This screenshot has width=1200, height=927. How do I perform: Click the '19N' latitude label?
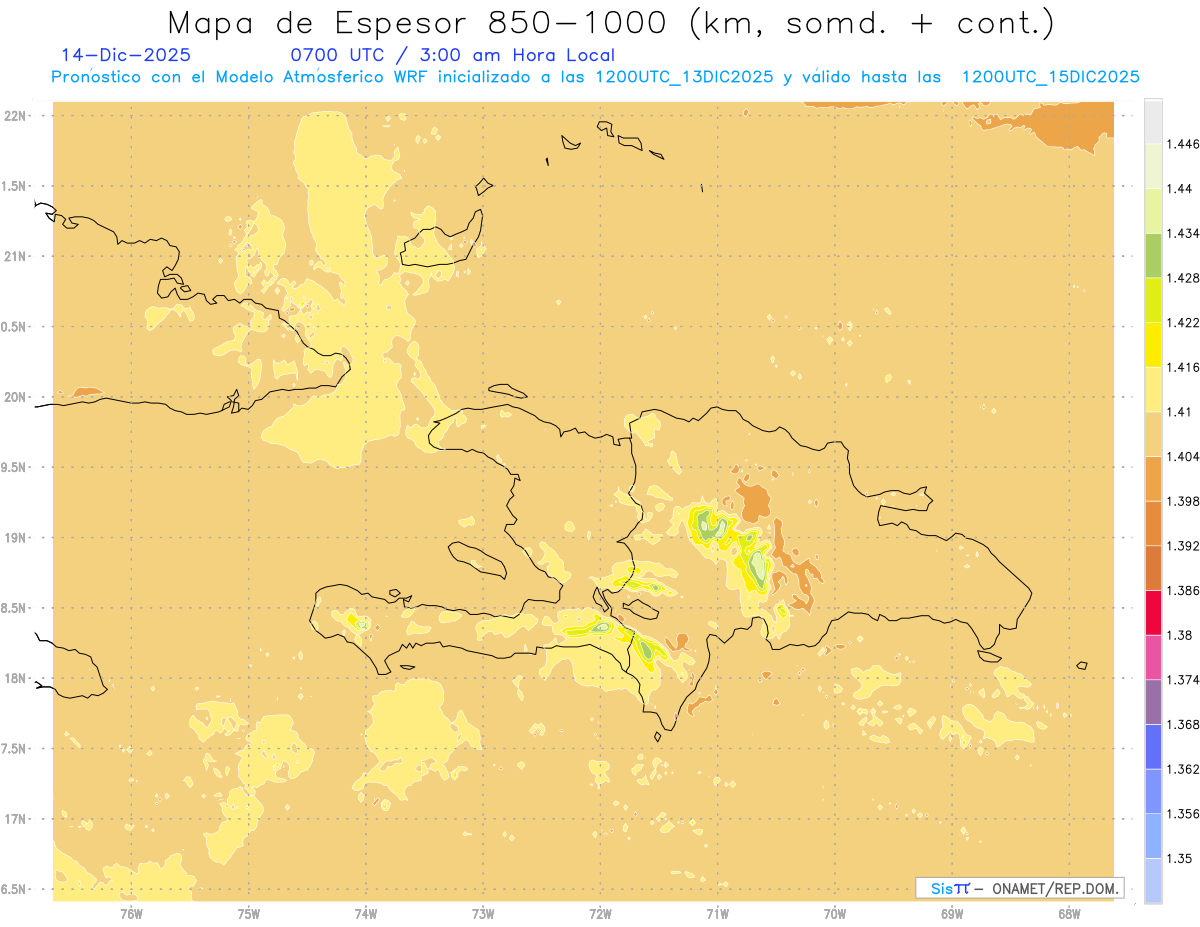pyautogui.click(x=15, y=537)
